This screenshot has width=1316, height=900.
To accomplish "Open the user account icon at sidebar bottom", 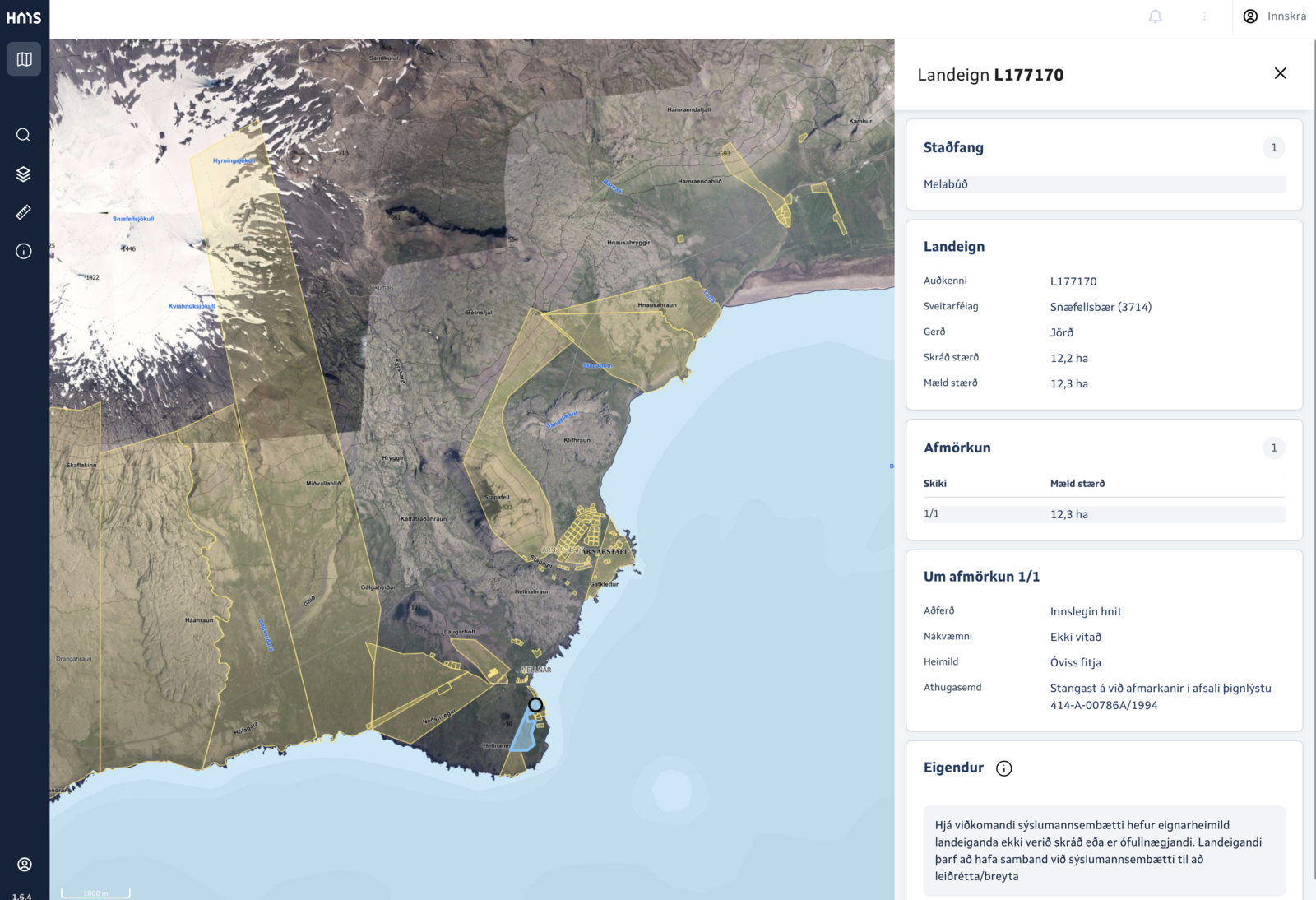I will click(25, 864).
